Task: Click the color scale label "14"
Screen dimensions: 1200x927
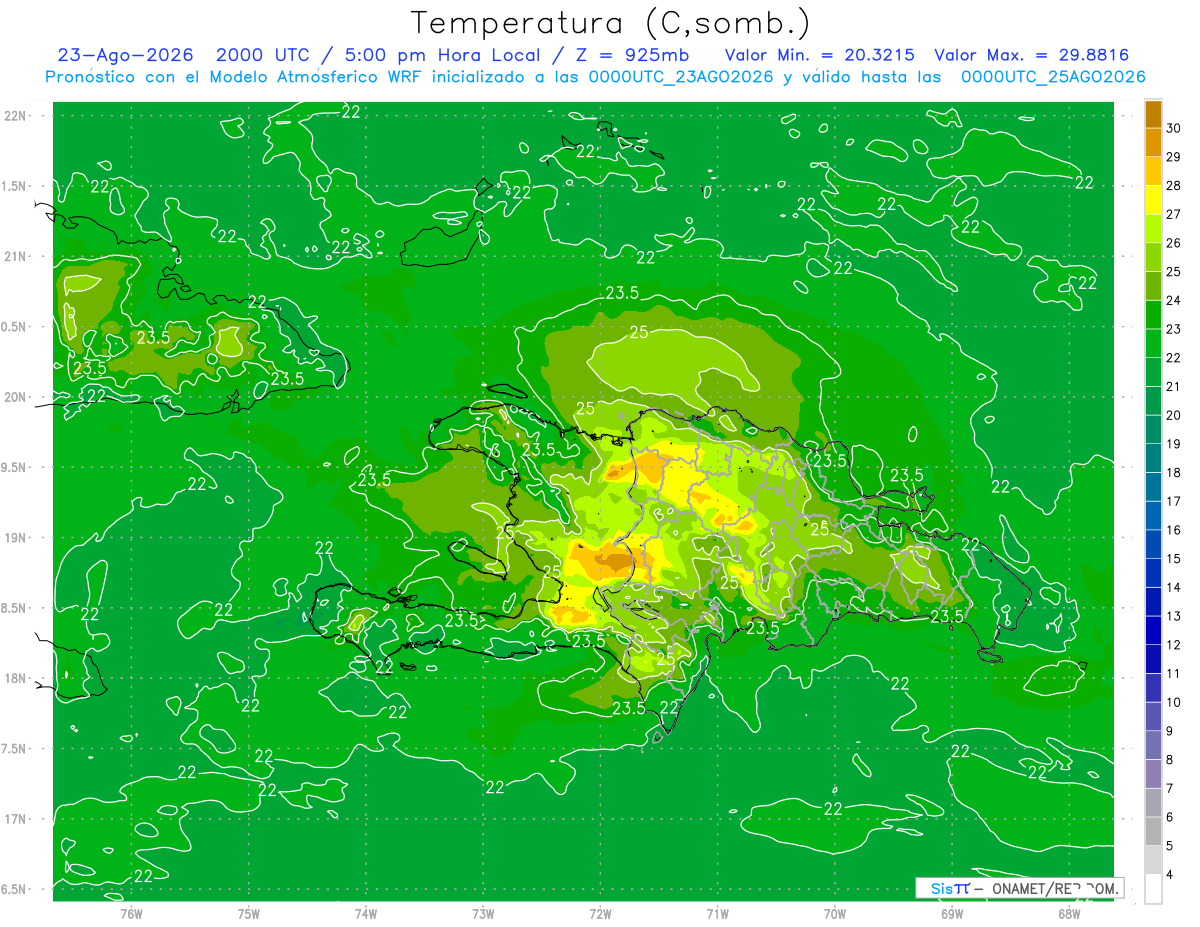Action: click(x=1174, y=588)
